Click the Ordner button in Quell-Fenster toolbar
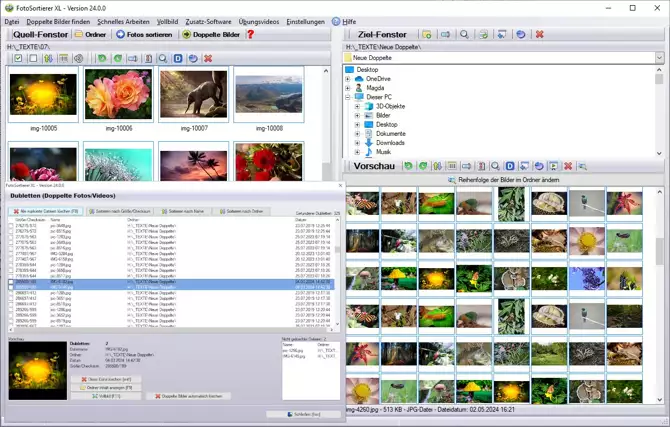This screenshot has width=670, height=427. pyautogui.click(x=92, y=34)
